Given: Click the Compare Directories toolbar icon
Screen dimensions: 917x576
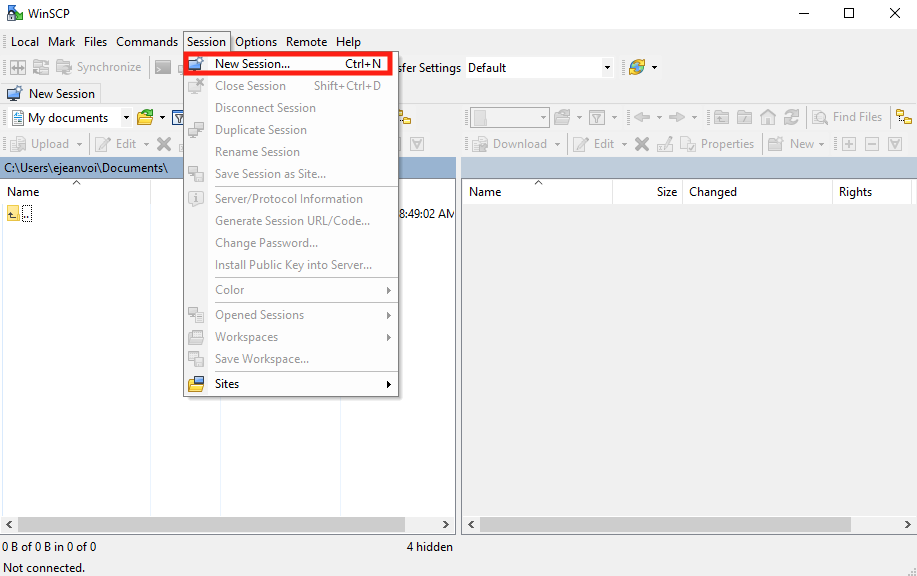Looking at the screenshot, I should coord(18,68).
